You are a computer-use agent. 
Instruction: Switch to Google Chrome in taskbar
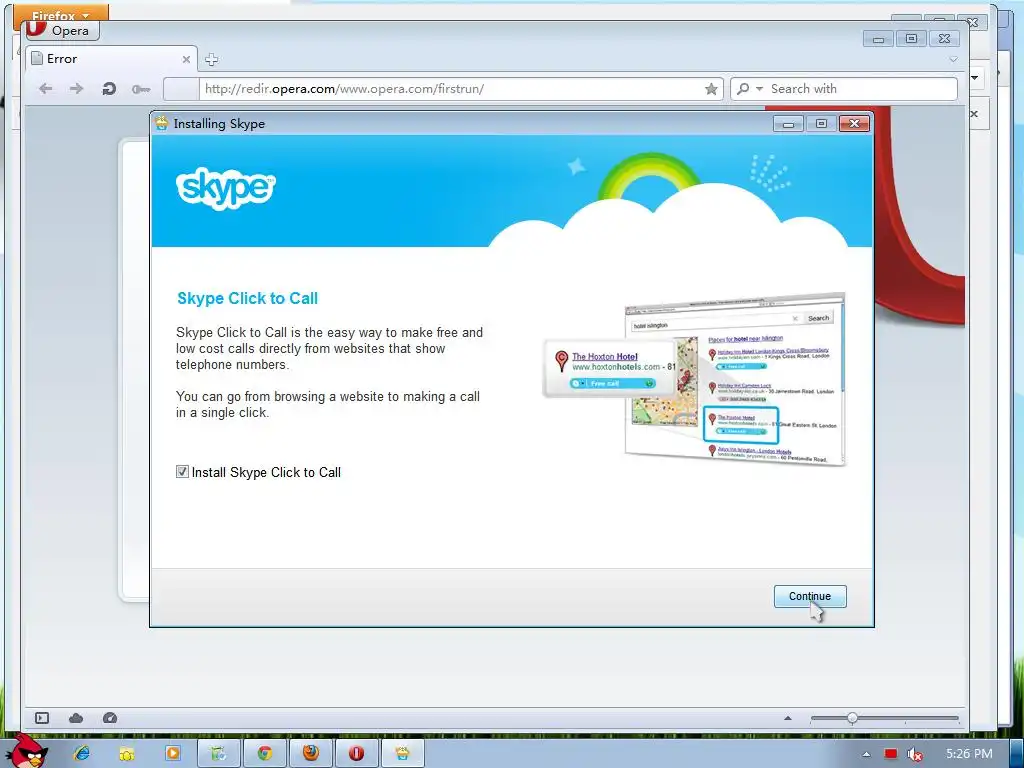[264, 753]
